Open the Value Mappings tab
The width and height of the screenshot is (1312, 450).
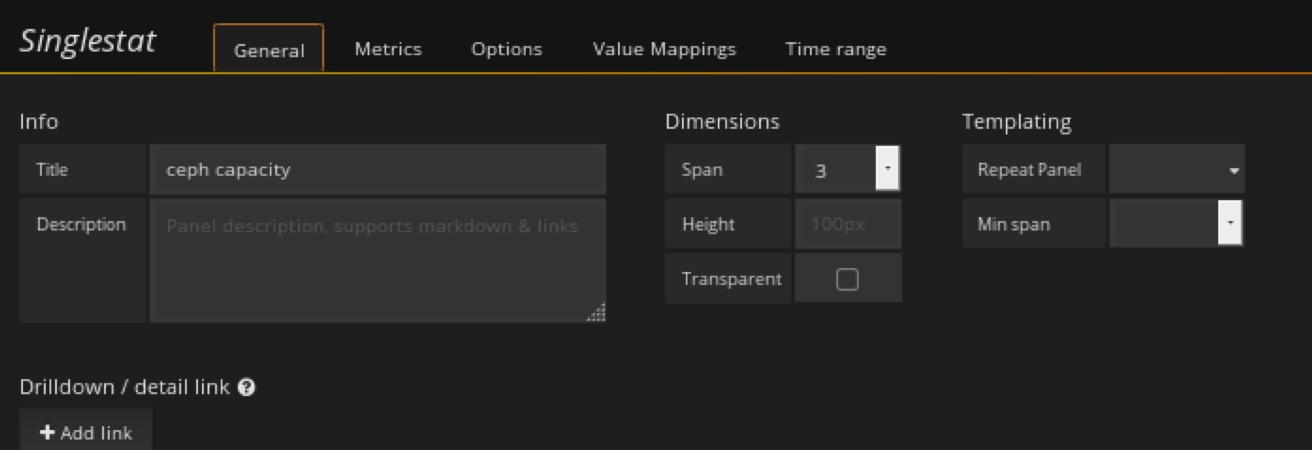(x=664, y=49)
